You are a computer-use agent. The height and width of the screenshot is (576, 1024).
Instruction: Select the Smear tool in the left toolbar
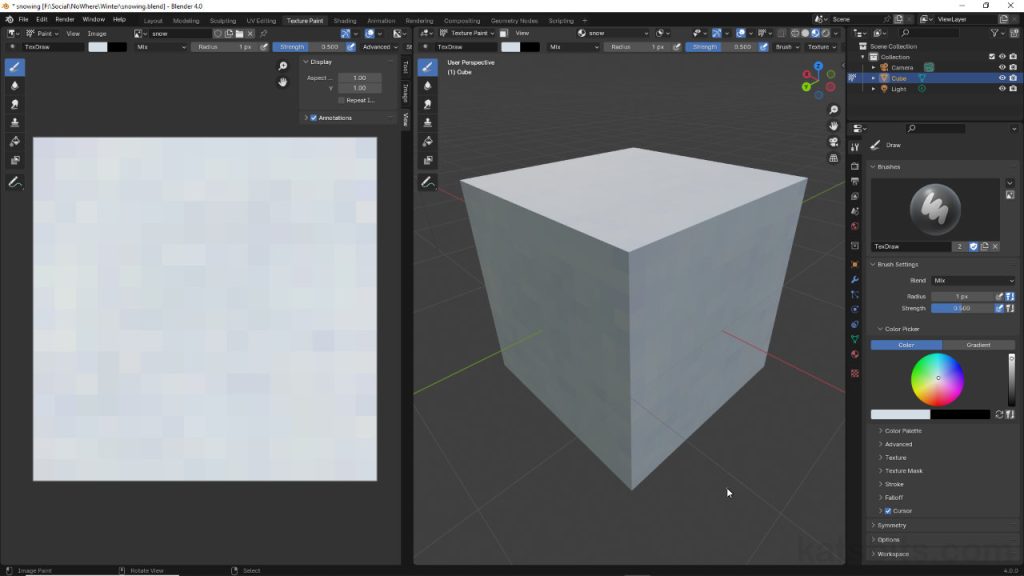point(13,104)
